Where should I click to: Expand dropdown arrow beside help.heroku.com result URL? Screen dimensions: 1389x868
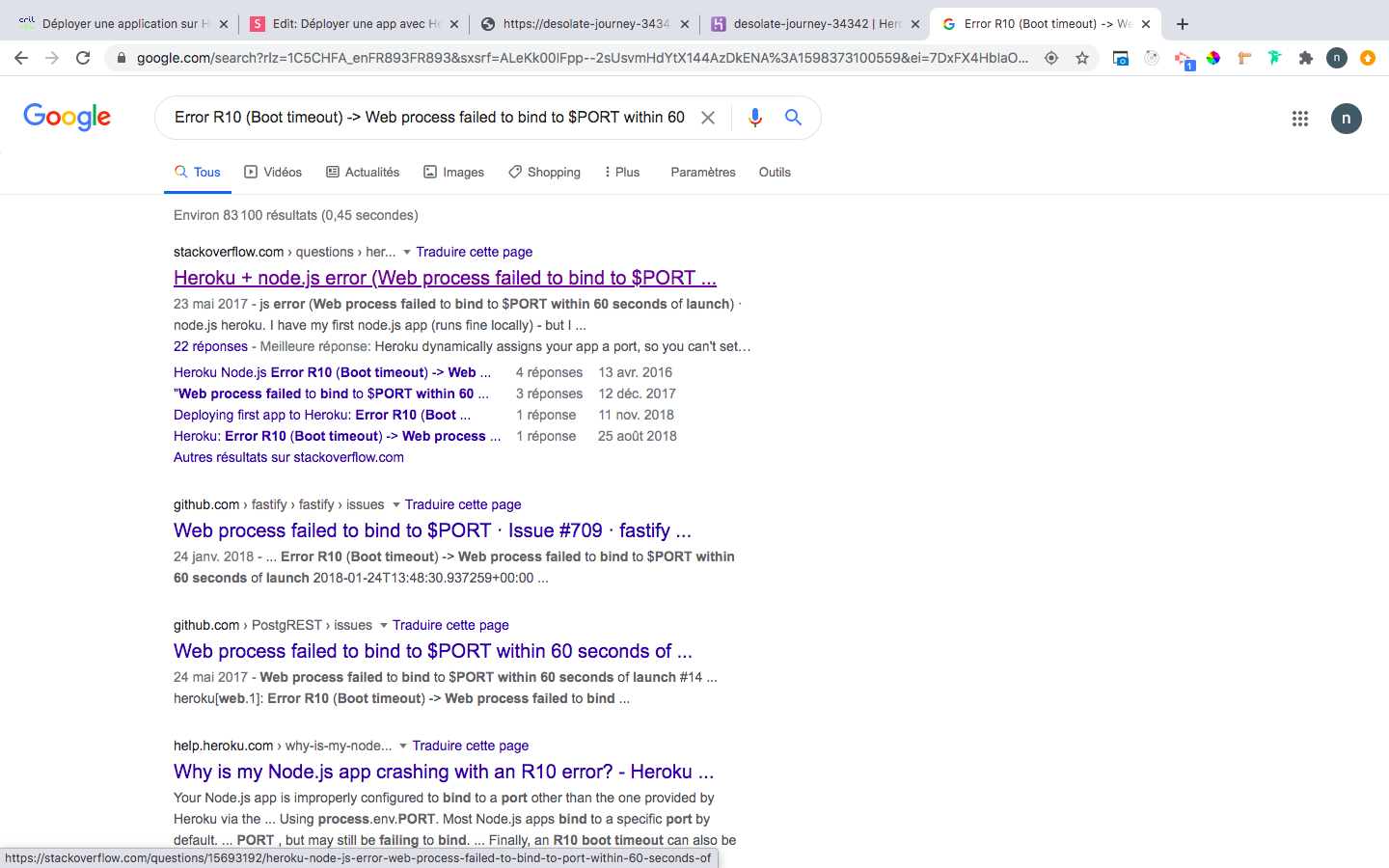tap(403, 746)
